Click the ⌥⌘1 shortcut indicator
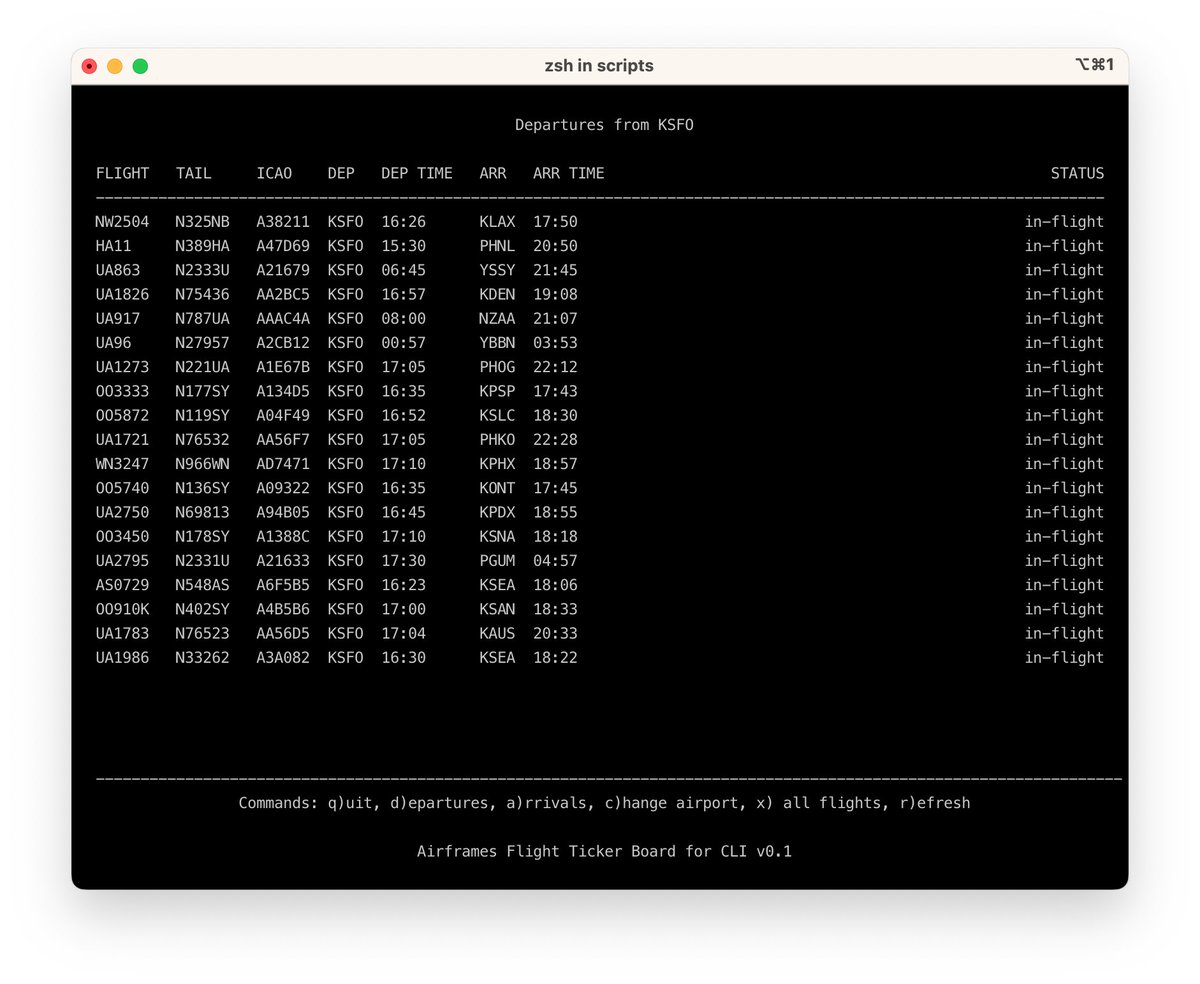Screen dimensions: 1200x984 click(x=1095, y=65)
